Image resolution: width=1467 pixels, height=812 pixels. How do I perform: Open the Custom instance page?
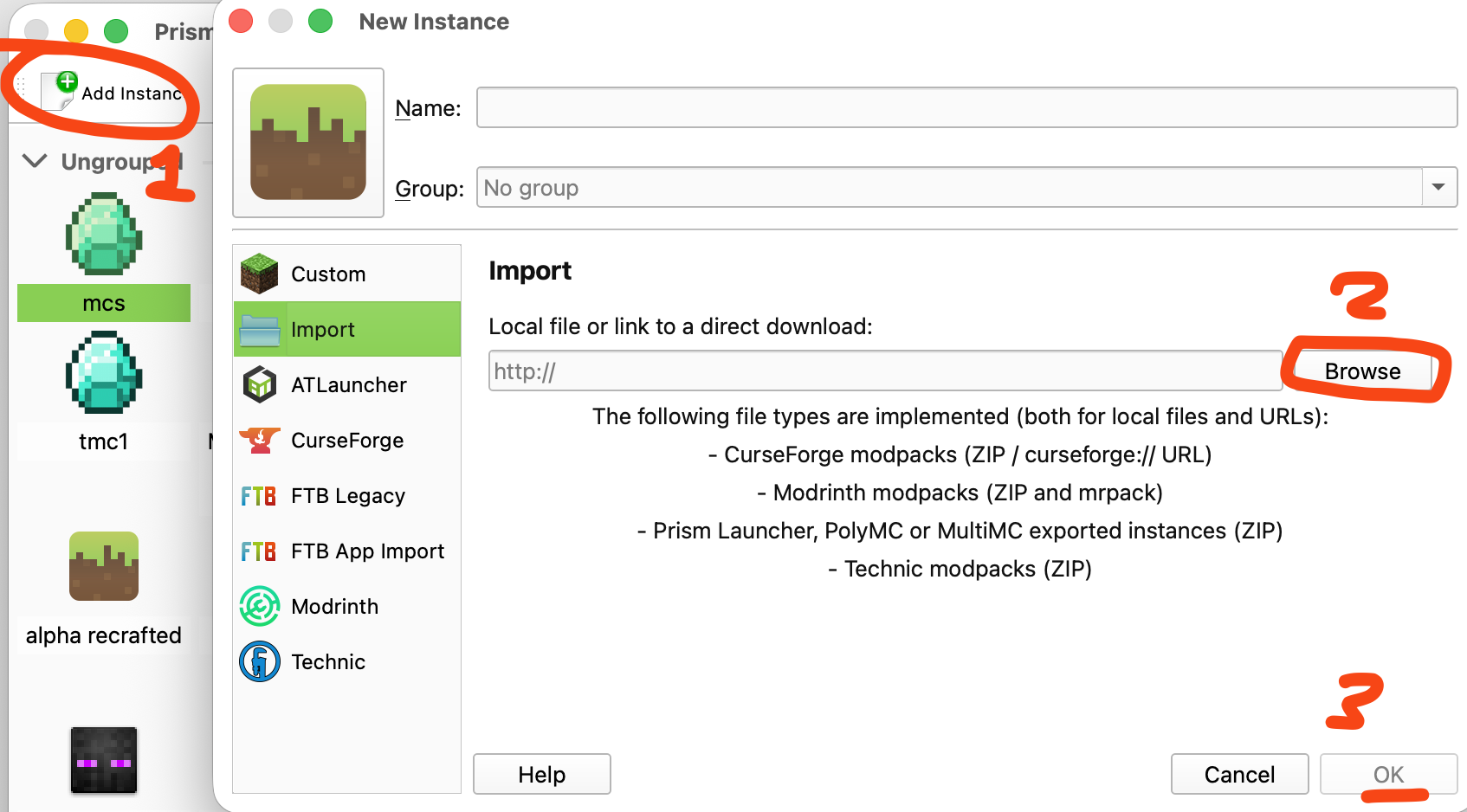point(347,274)
